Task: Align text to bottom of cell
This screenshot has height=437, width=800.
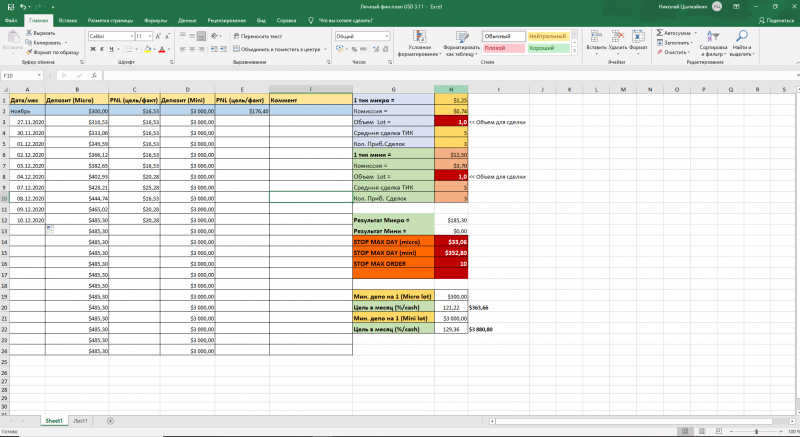Action: click(201, 36)
